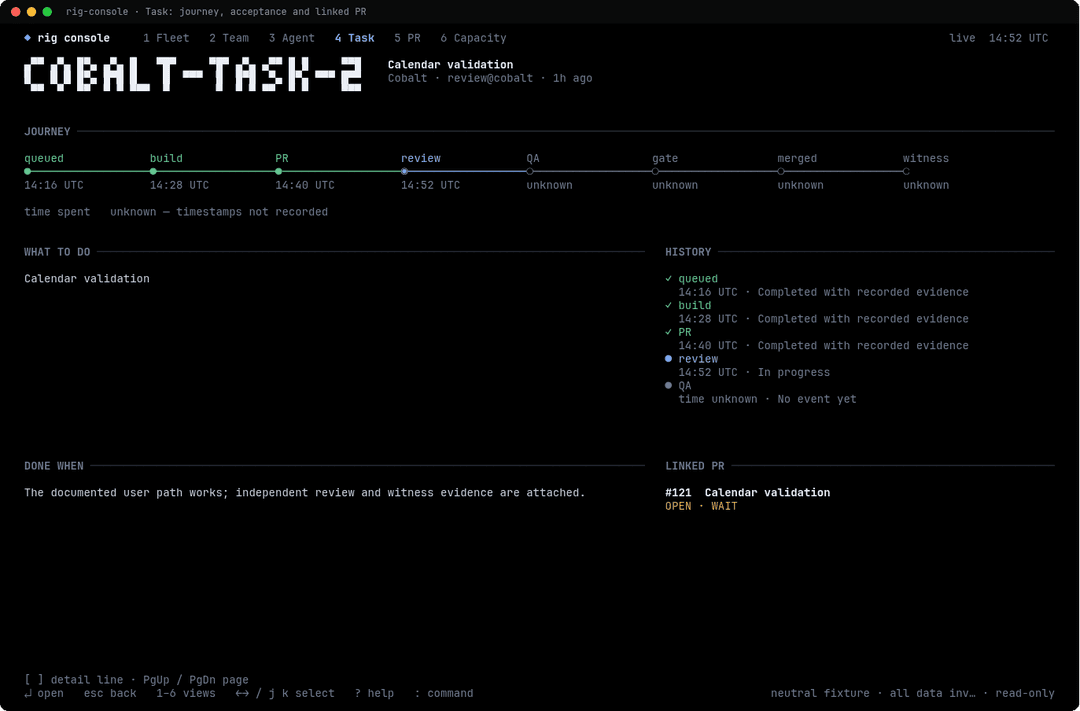Click the OPEN · WAIT status of the PR
Screen dimensions: 1080x711
coord(701,506)
